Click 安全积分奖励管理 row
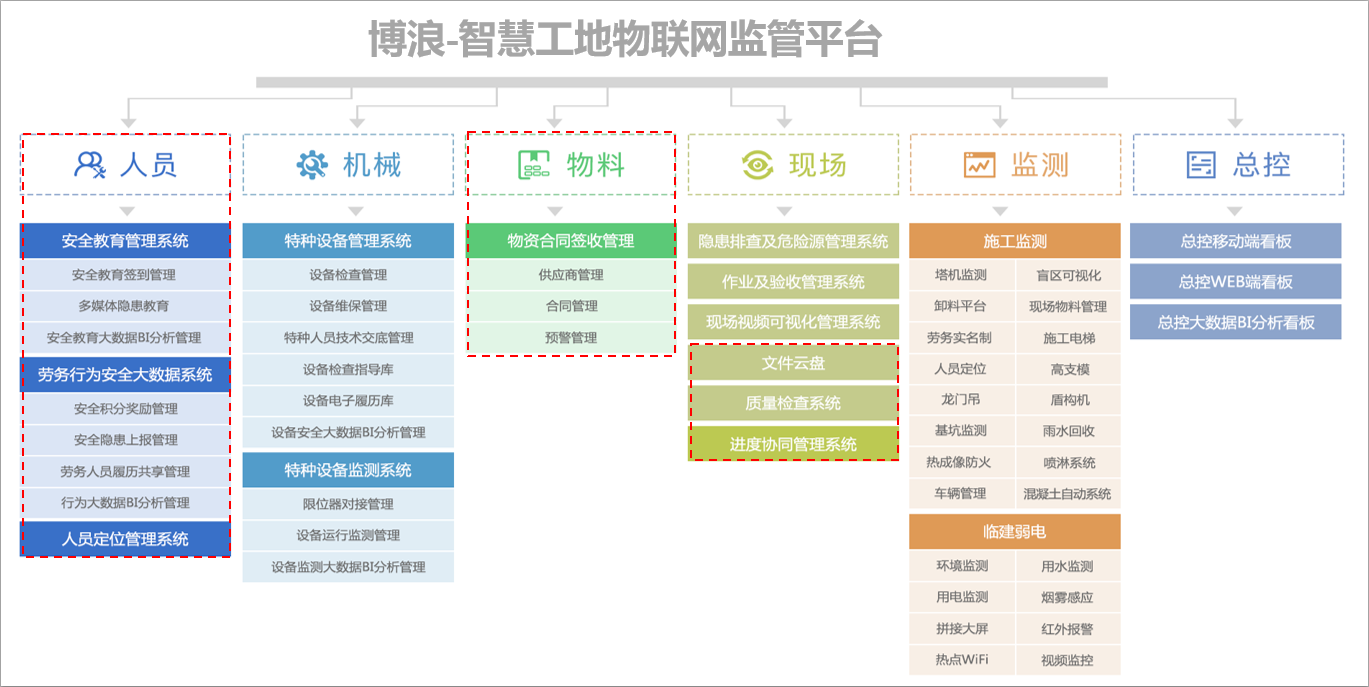Viewport: 1369px width, 687px height. [x=125, y=409]
